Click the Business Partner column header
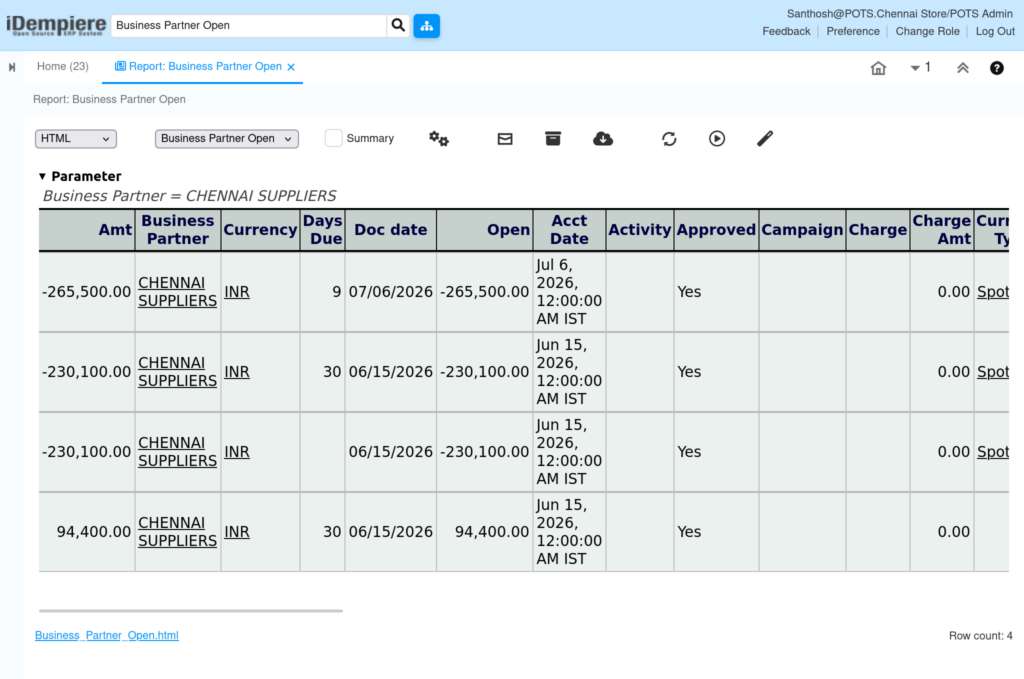The height and width of the screenshot is (679, 1024). tap(178, 230)
